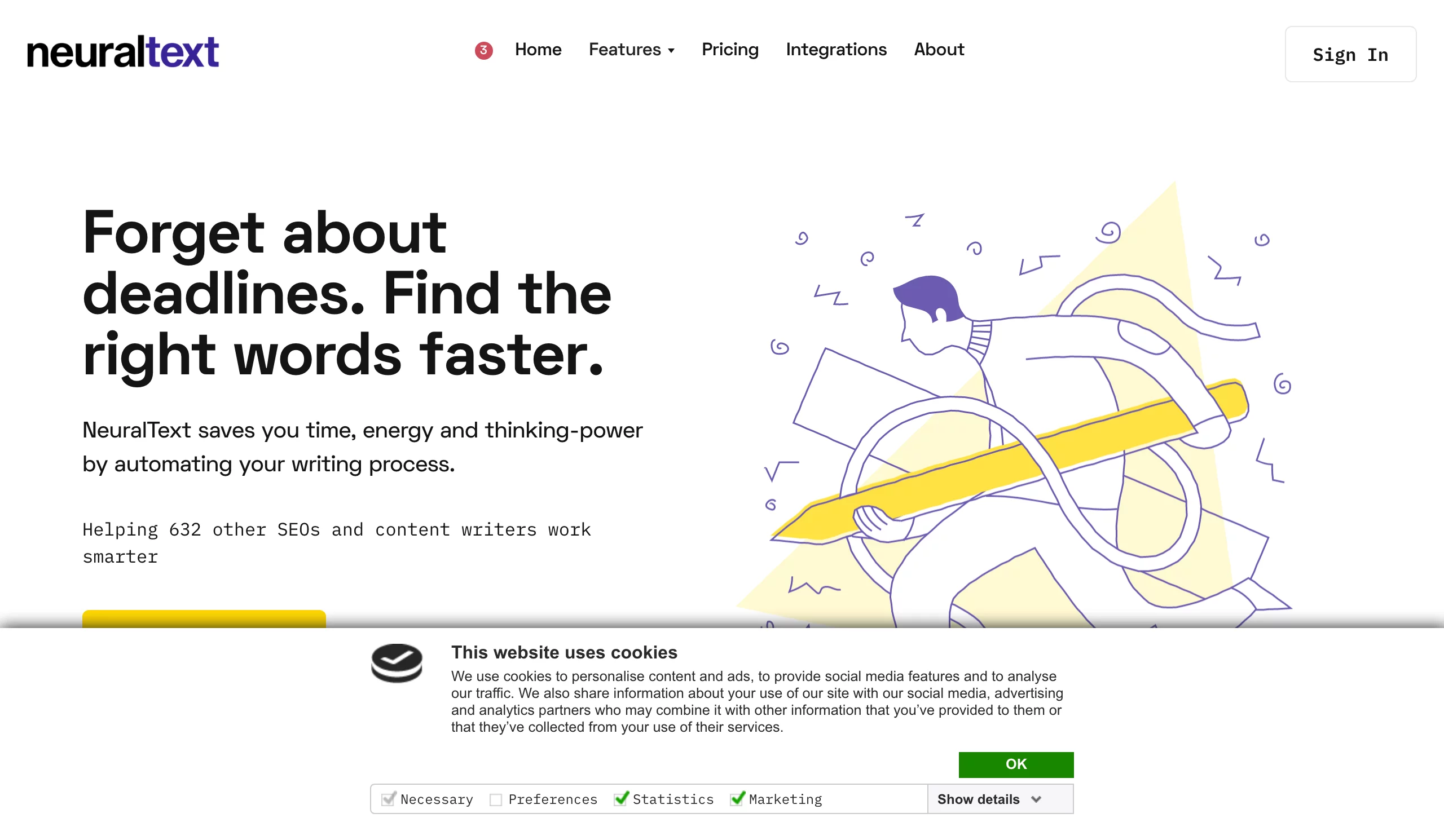This screenshot has width=1444, height=840.
Task: Click the Marketing checkmark icon
Action: point(737,799)
